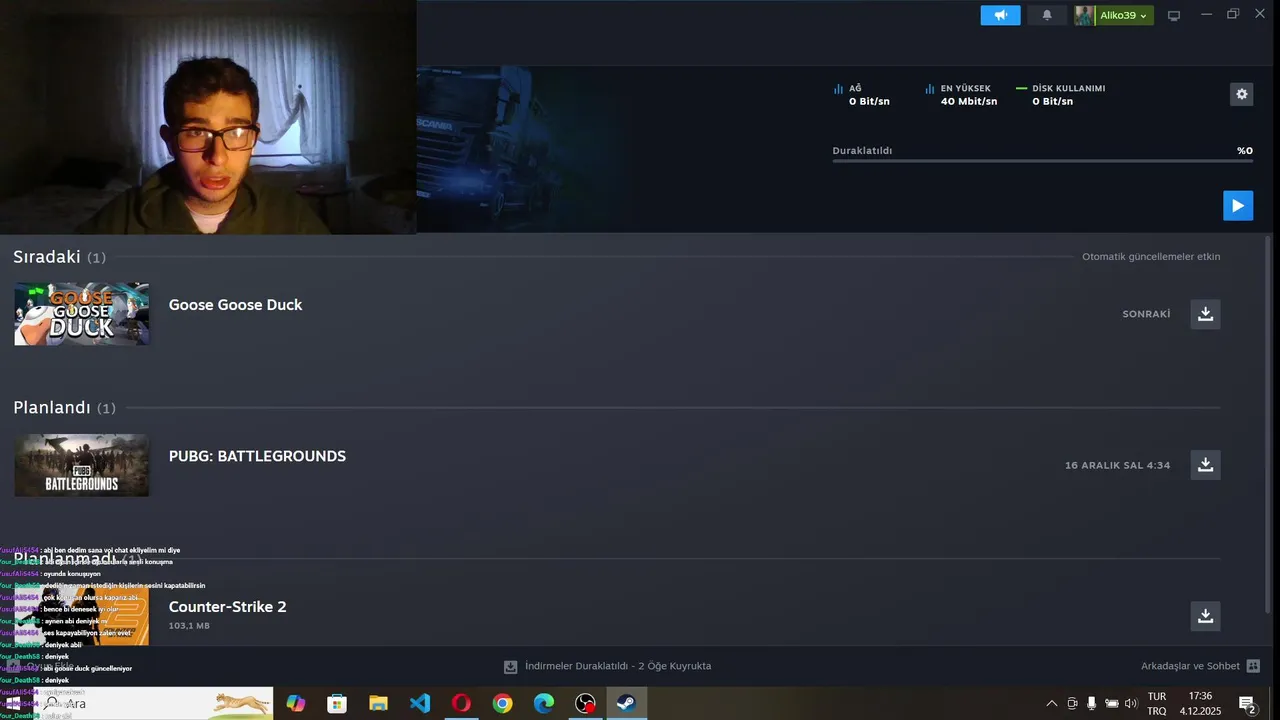Expand the Aliko39 account dropdown
The height and width of the screenshot is (720, 1280).
[1123, 15]
